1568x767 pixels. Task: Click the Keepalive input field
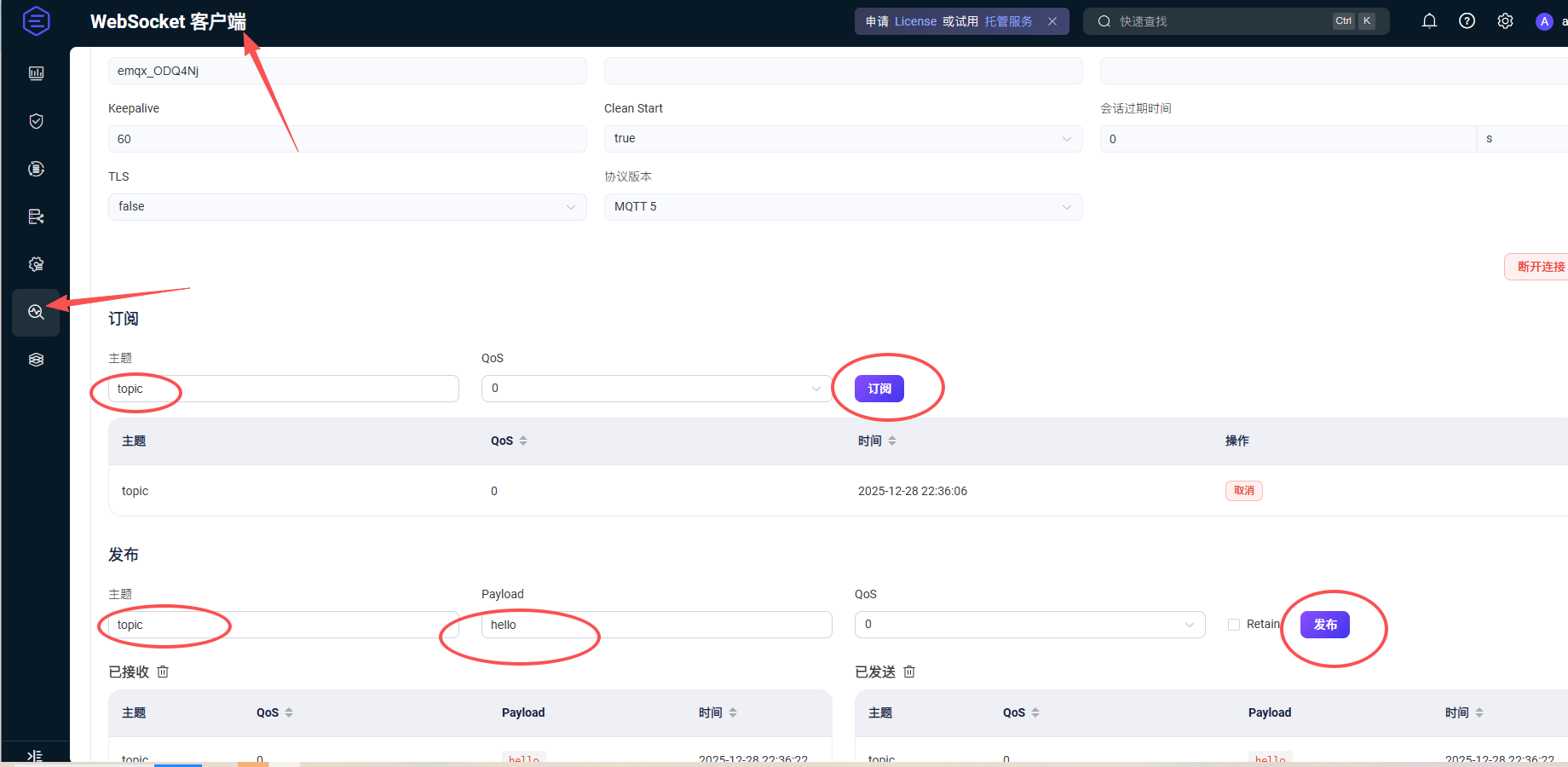pyautogui.click(x=347, y=139)
